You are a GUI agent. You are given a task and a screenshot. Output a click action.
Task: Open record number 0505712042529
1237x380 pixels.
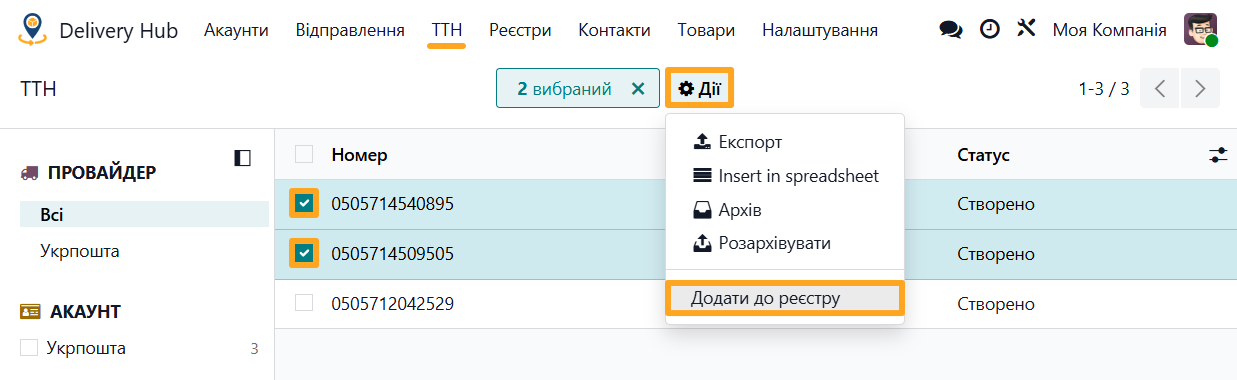(x=392, y=303)
